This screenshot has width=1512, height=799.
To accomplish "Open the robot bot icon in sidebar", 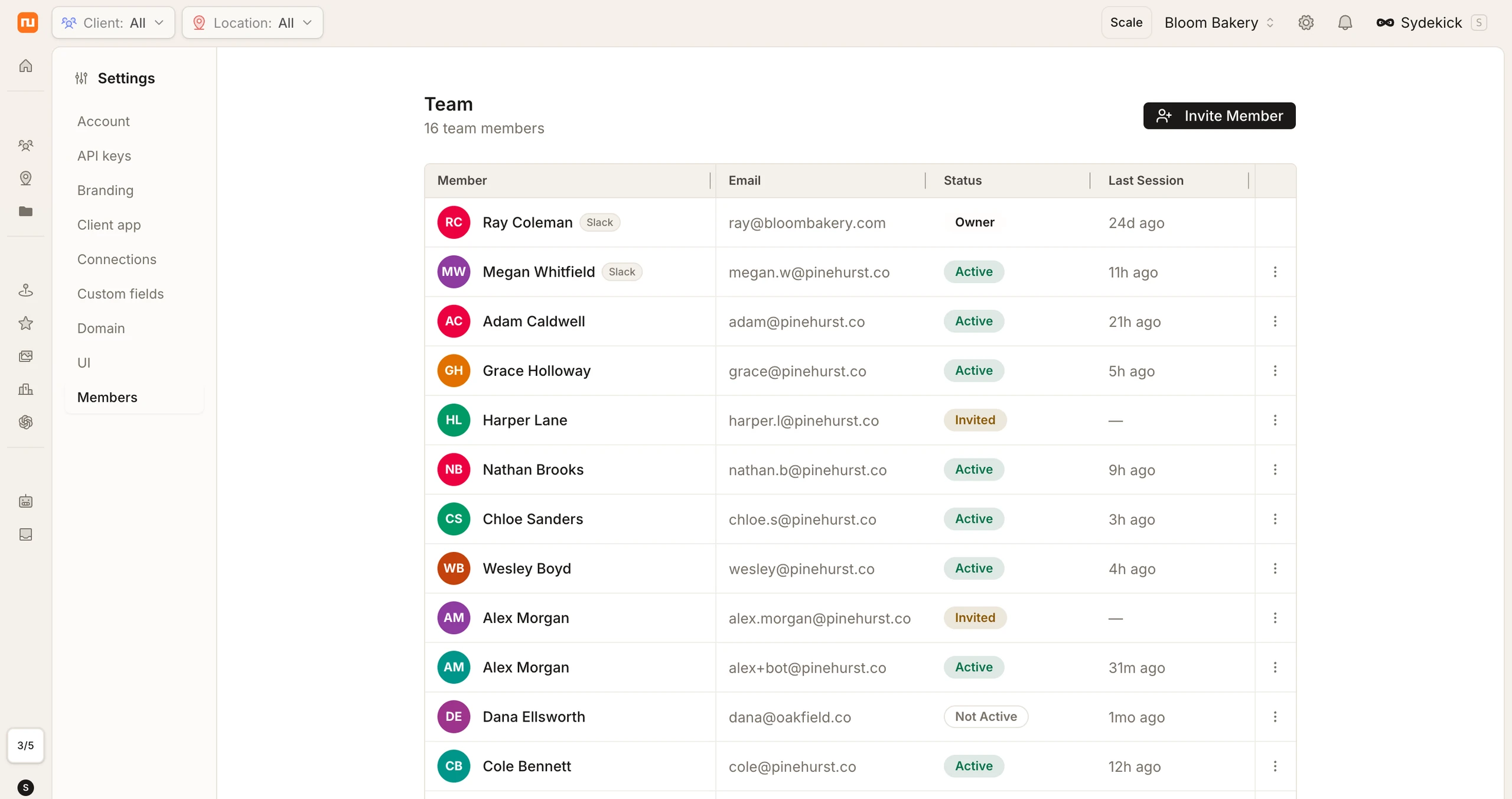I will pos(25,502).
